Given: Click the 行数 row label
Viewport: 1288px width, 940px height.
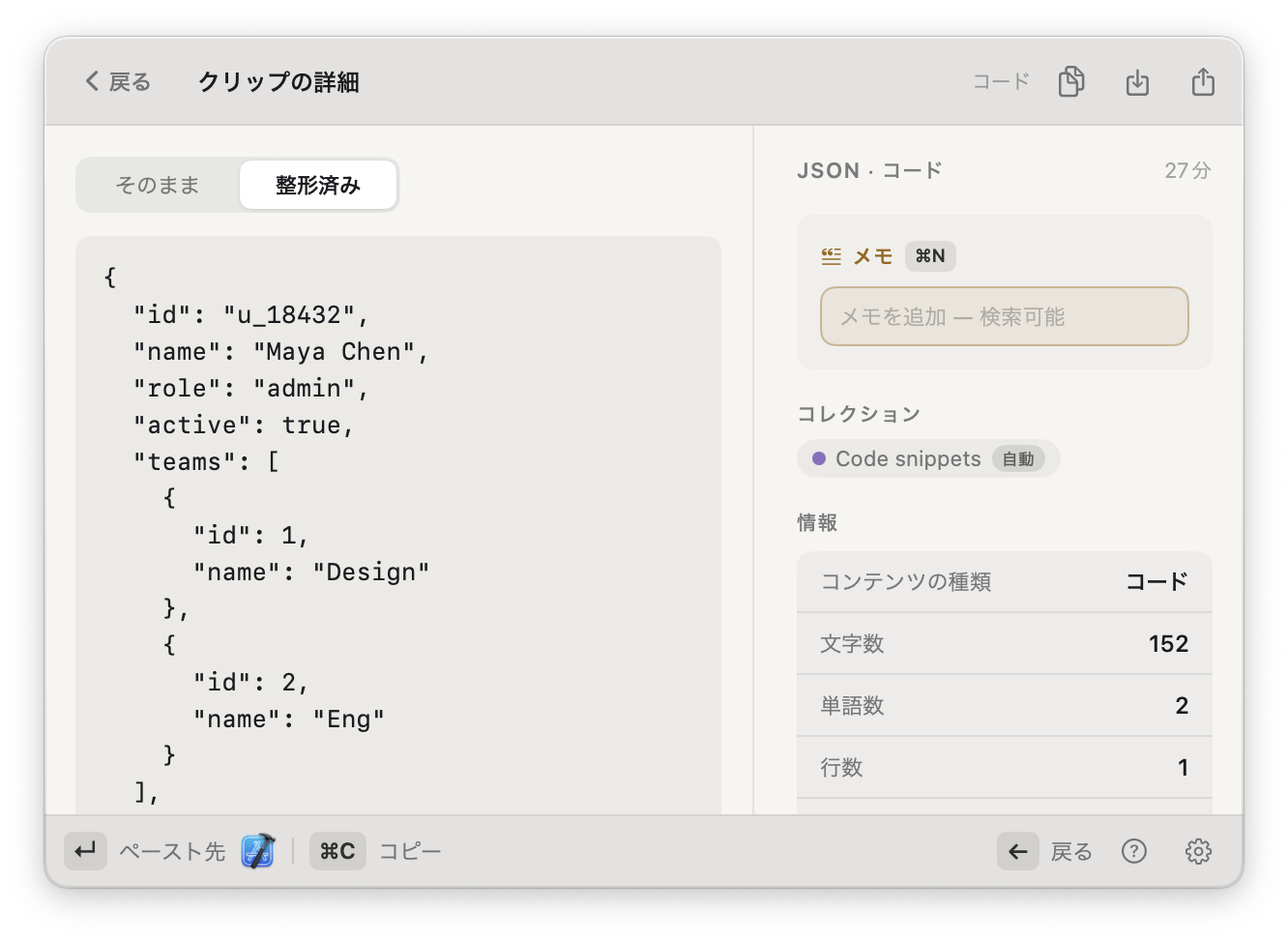Looking at the screenshot, I should point(841,767).
